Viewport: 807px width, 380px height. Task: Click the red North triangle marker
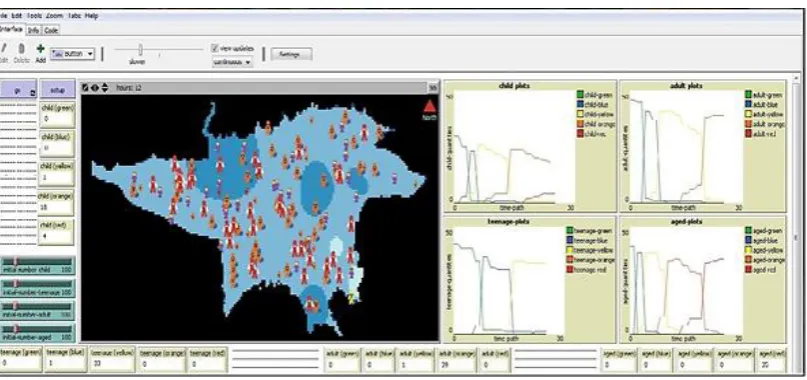tap(430, 106)
